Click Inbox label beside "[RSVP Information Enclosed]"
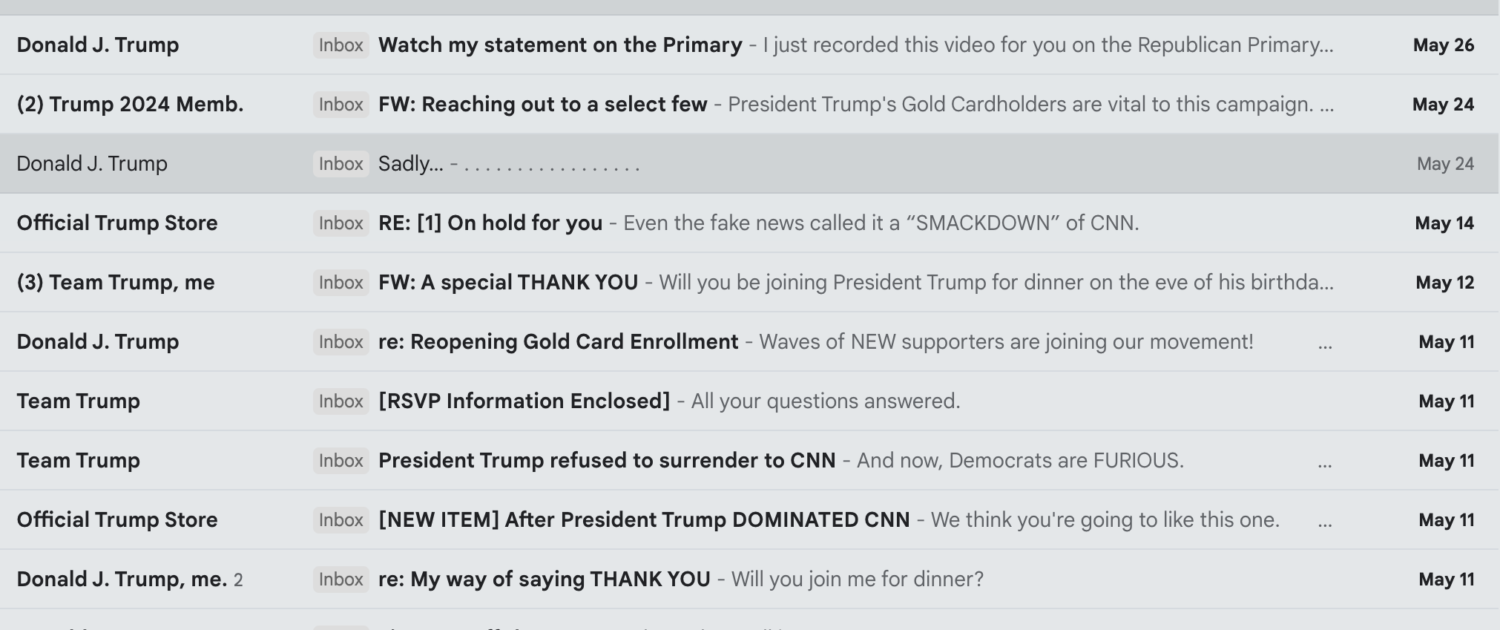 (x=341, y=401)
